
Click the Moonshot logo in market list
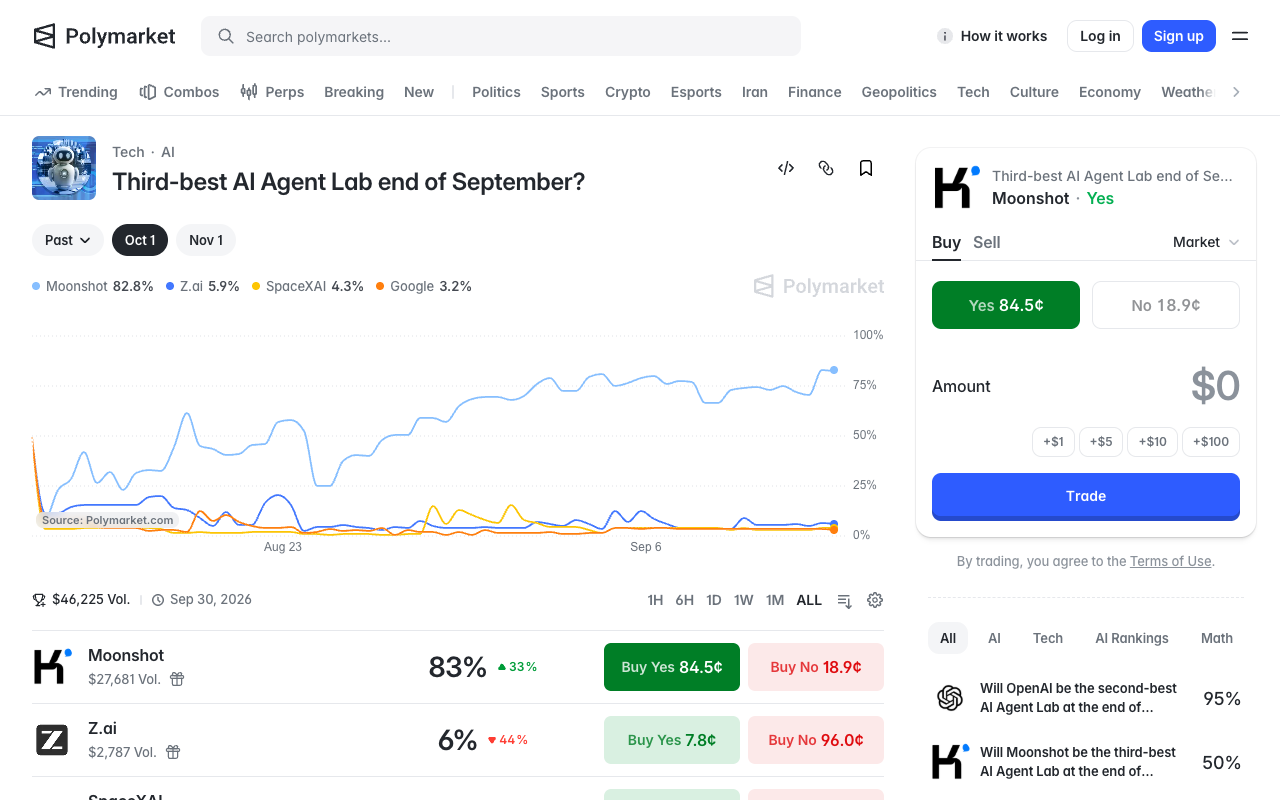click(52, 667)
